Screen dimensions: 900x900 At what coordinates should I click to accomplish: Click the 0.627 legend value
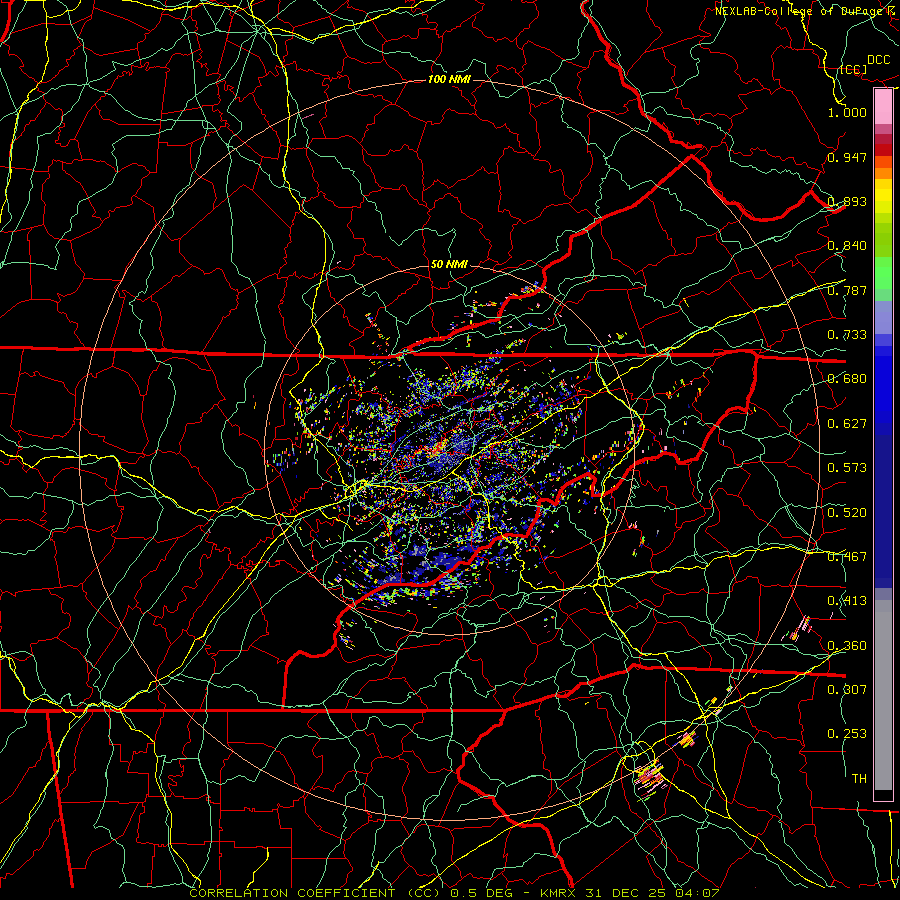pos(847,424)
